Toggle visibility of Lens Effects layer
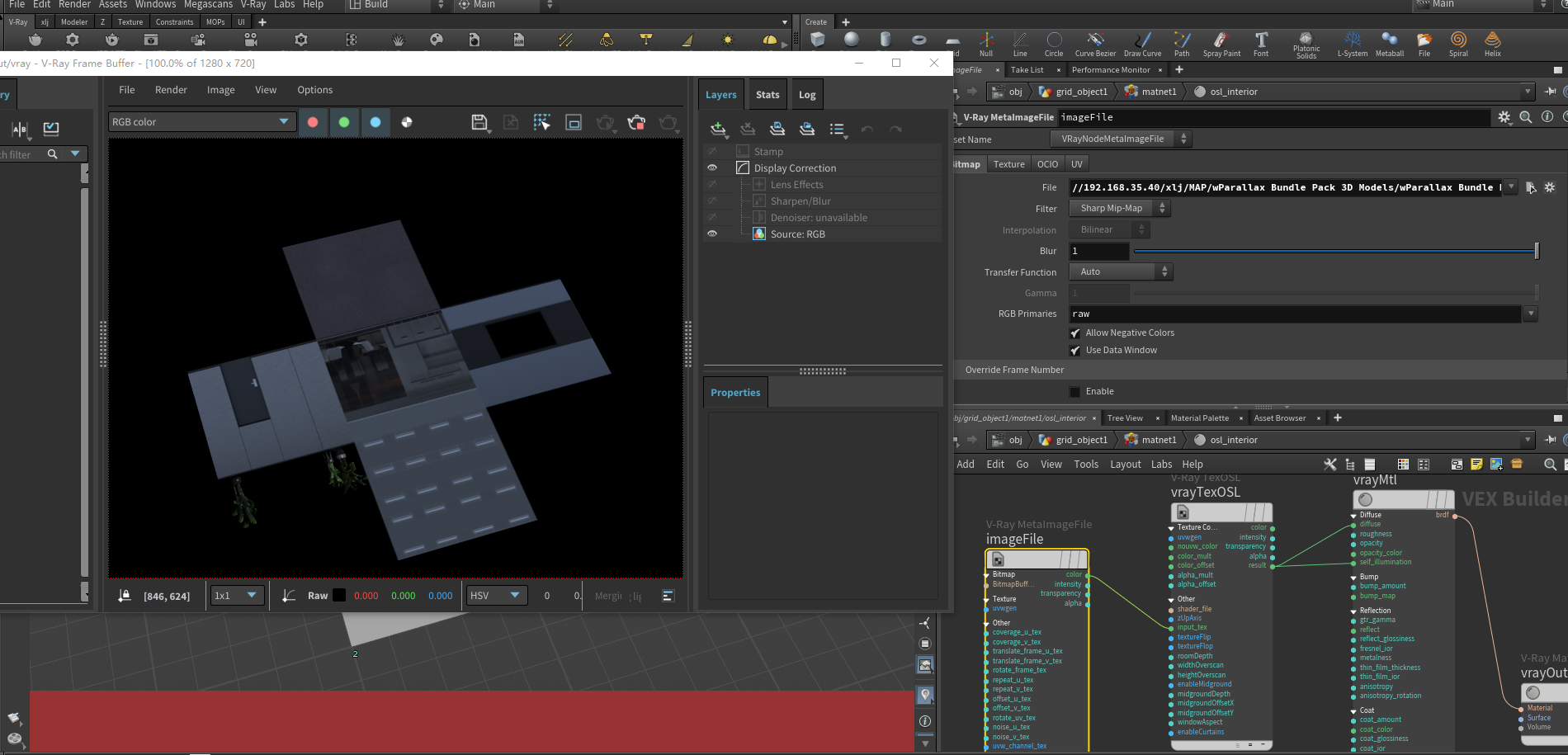 712,184
